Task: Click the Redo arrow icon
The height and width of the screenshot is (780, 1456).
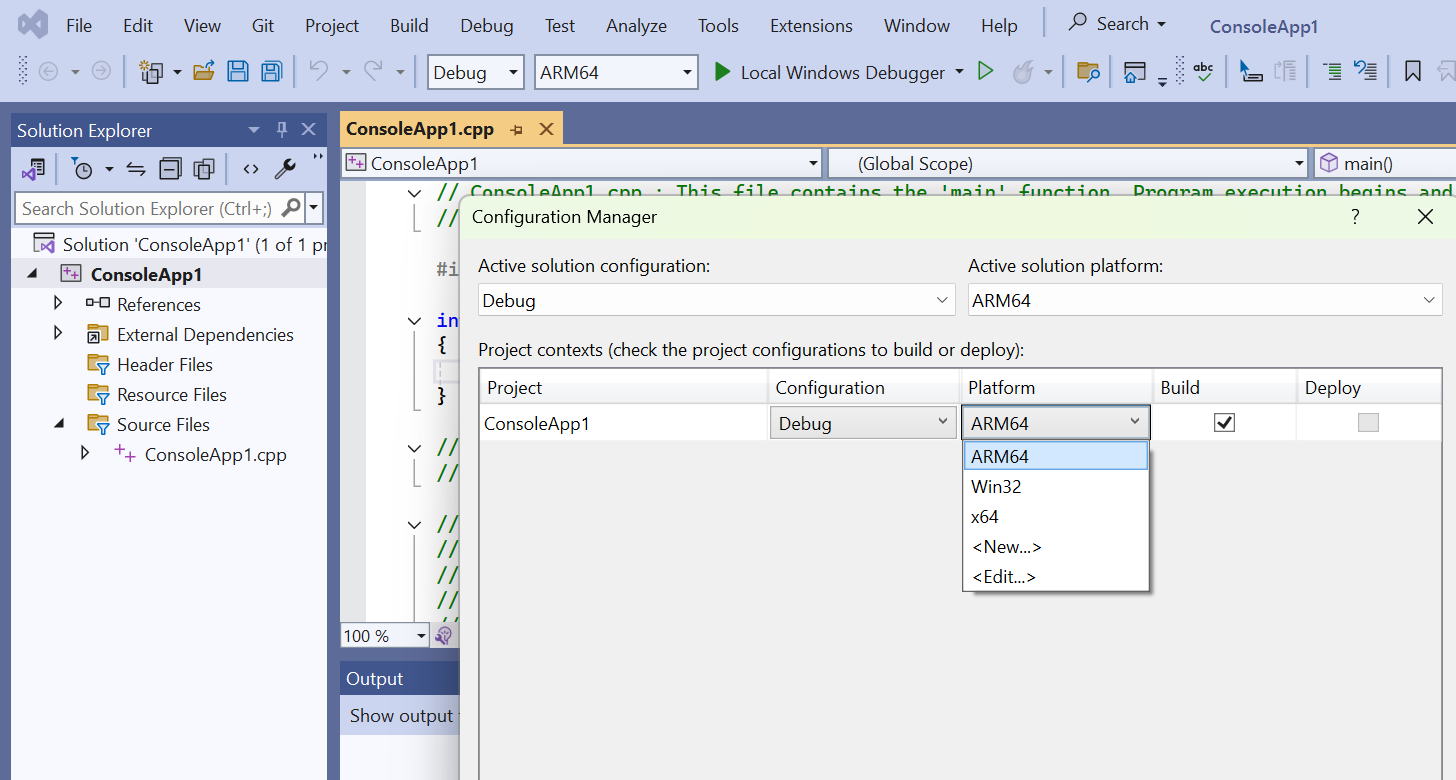Action: [x=373, y=71]
